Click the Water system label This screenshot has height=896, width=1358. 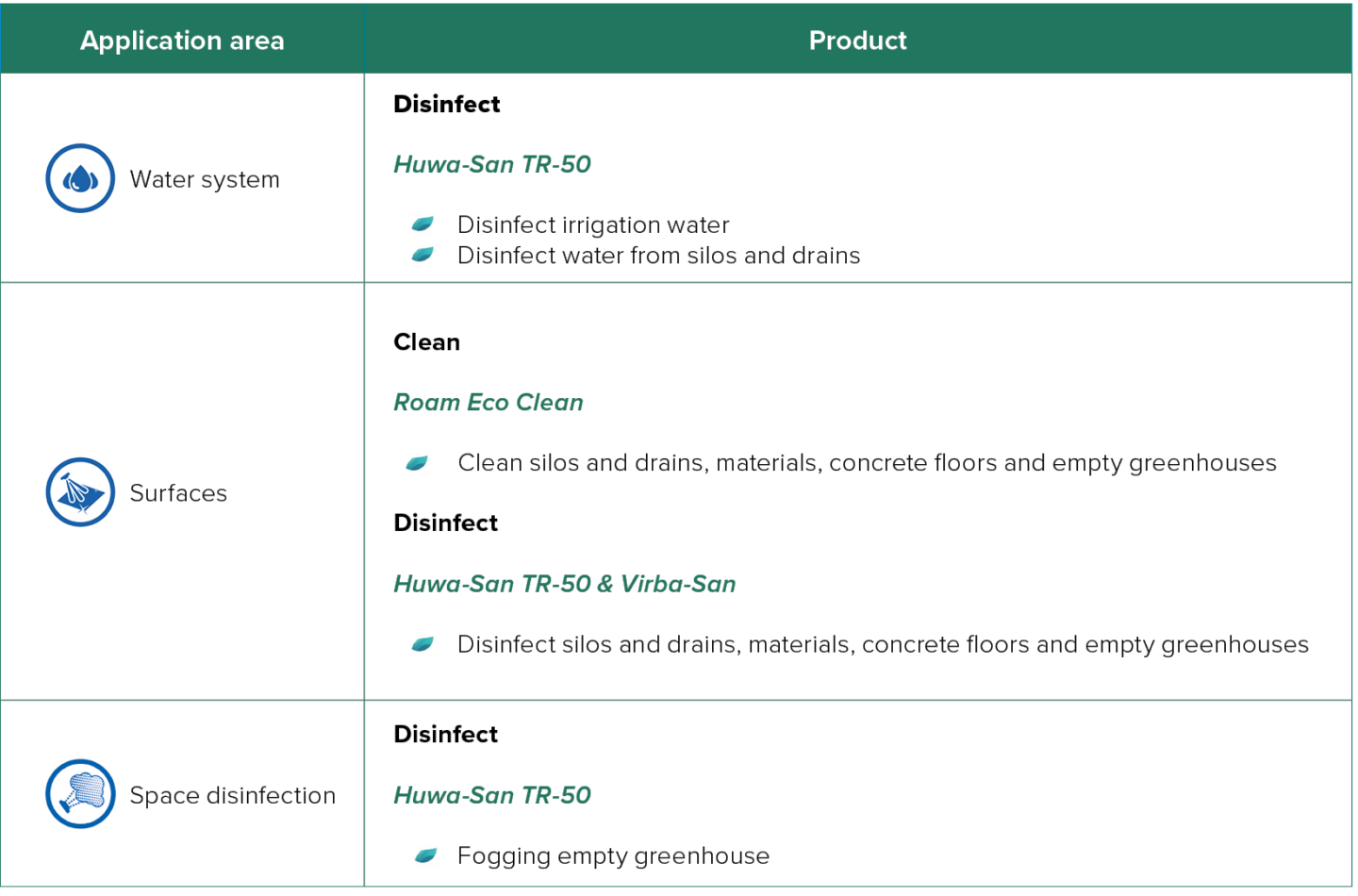[205, 179]
